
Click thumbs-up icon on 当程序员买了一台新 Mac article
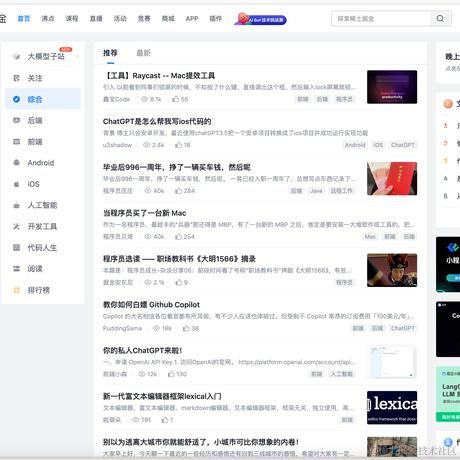click(178, 236)
